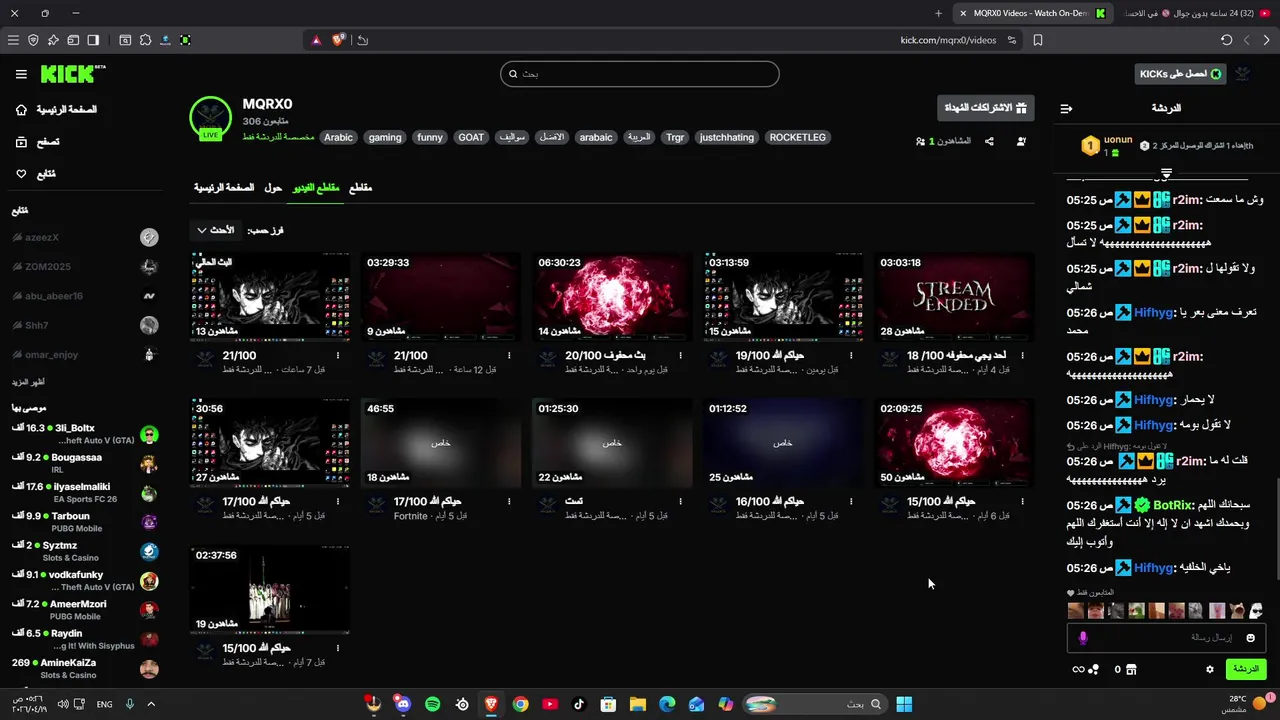1280x720 pixels.
Task: Select the About tab on the channel
Action: (x=272, y=188)
